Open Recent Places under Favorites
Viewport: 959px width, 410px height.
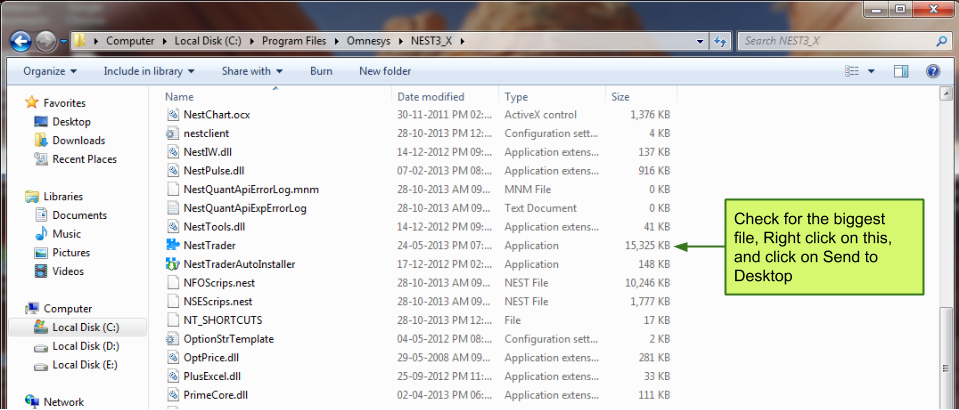84,159
